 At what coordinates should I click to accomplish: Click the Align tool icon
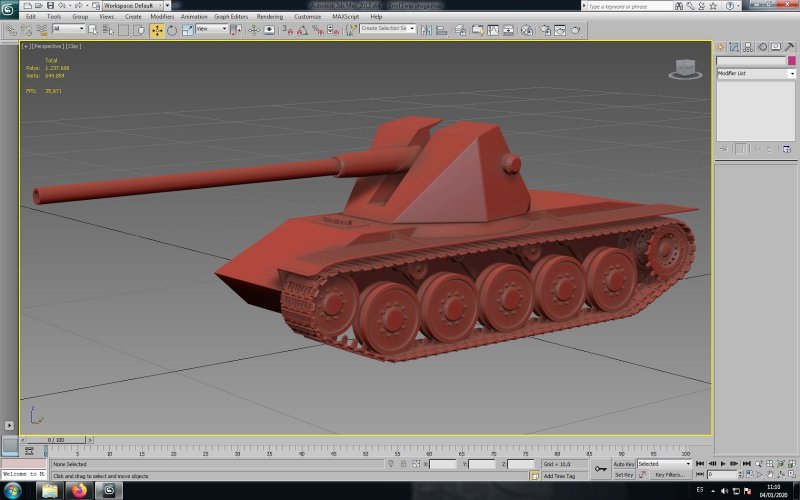[x=442, y=30]
